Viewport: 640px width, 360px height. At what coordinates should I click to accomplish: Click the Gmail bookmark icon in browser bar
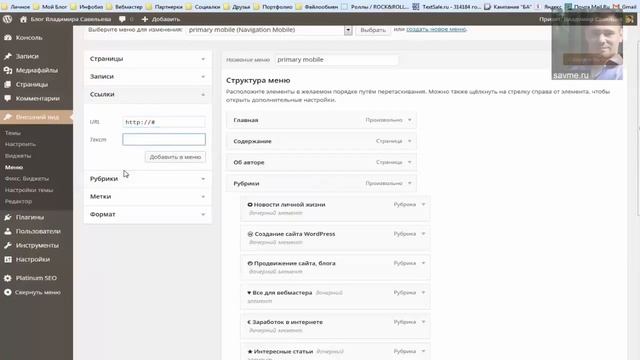pos(616,7)
